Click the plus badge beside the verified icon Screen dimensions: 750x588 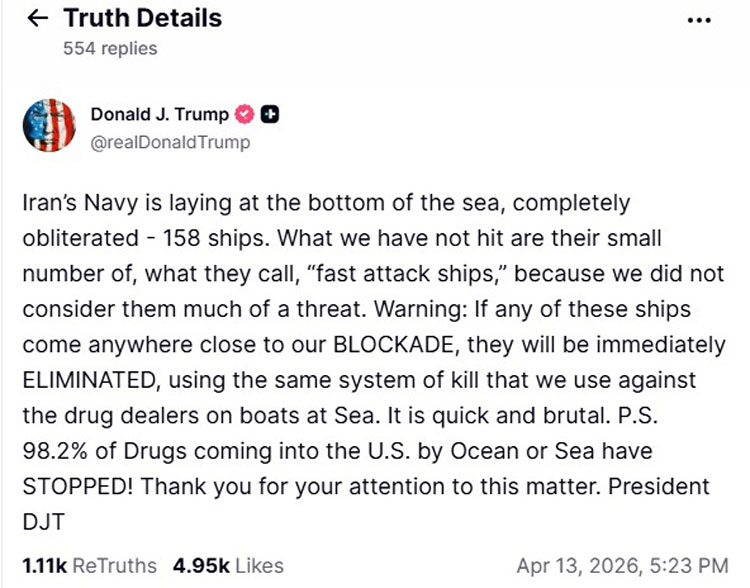(x=270, y=114)
